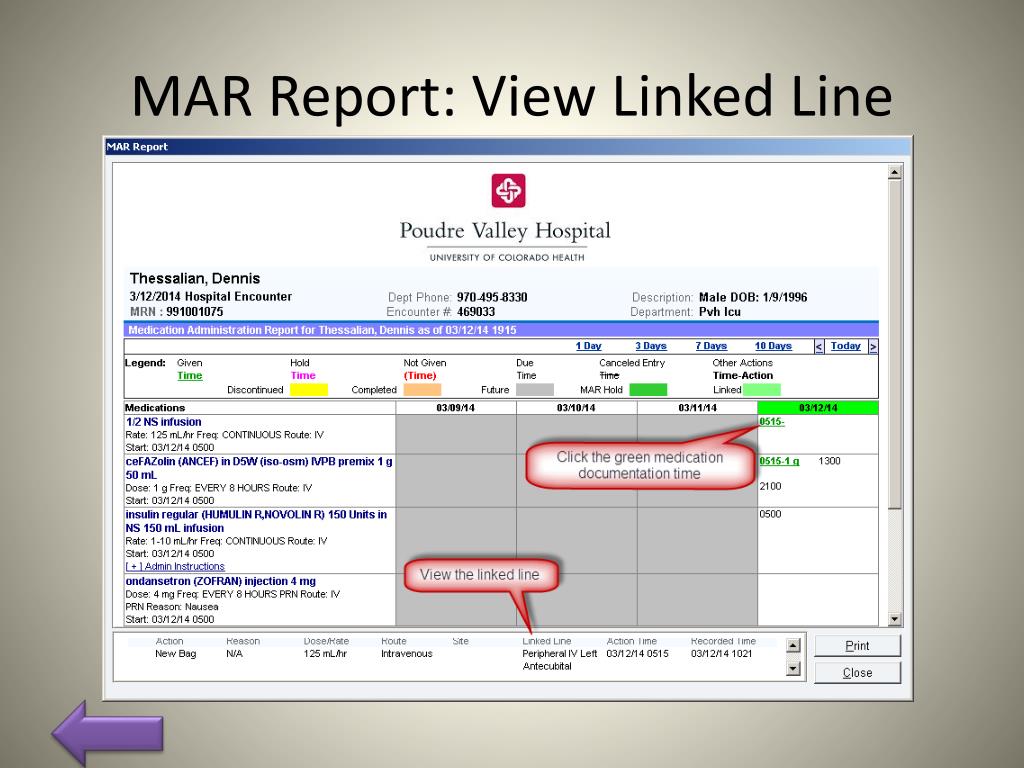This screenshot has height=768, width=1024.
Task: Click the gray Future legend swatch
Action: 535,390
